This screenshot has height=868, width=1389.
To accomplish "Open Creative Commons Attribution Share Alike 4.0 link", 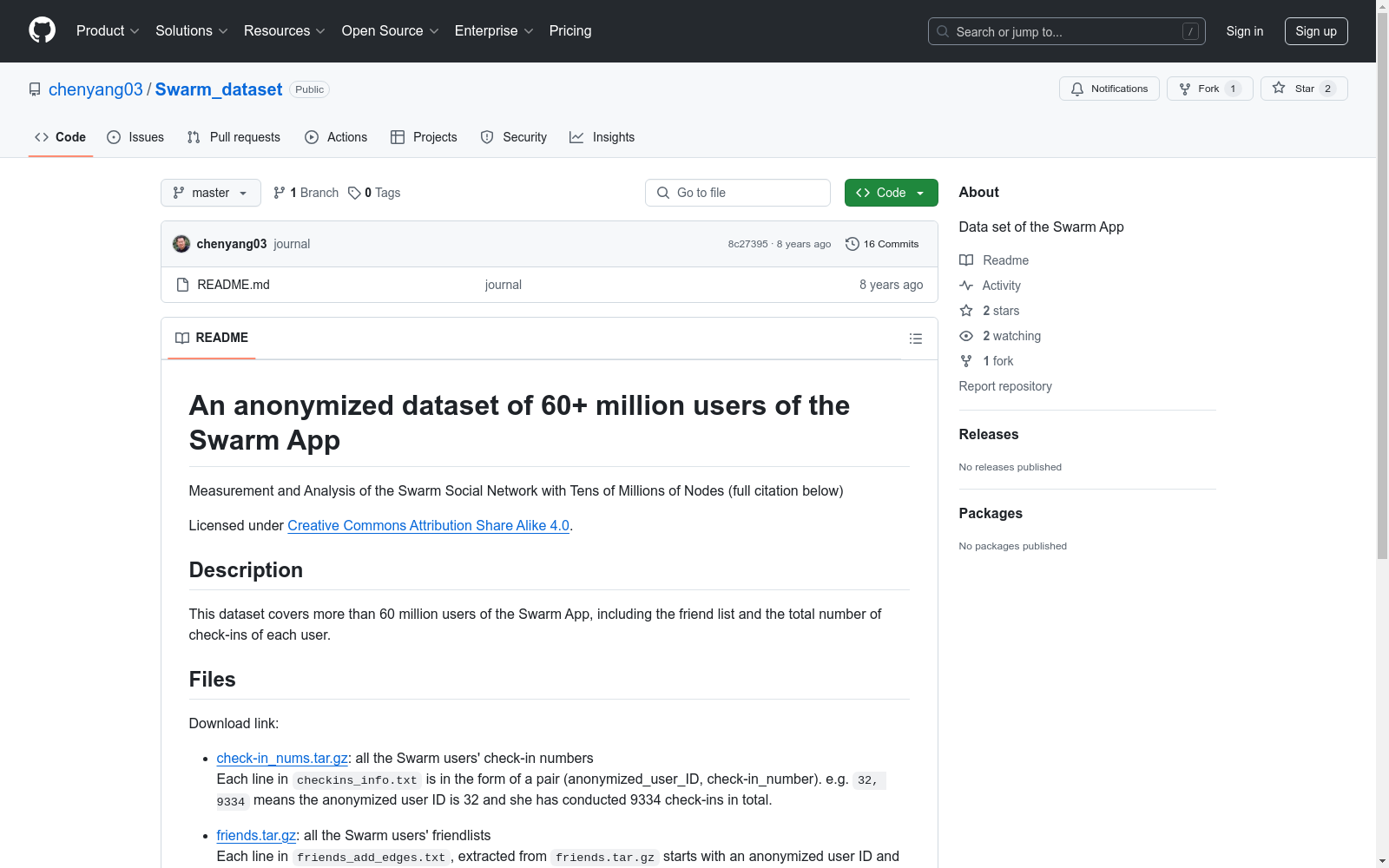I will (x=429, y=525).
